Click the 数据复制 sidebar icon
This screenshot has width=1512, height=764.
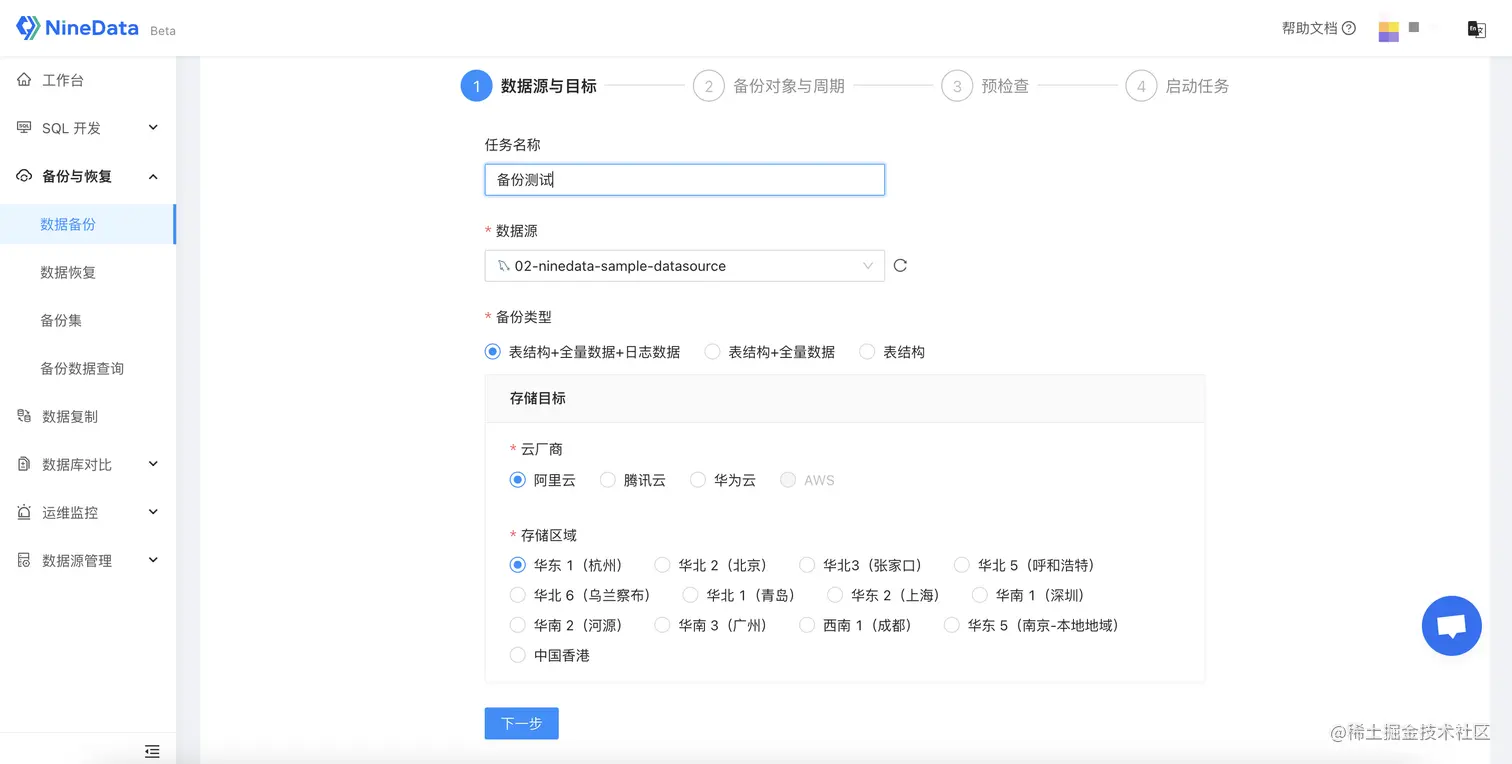tap(24, 416)
